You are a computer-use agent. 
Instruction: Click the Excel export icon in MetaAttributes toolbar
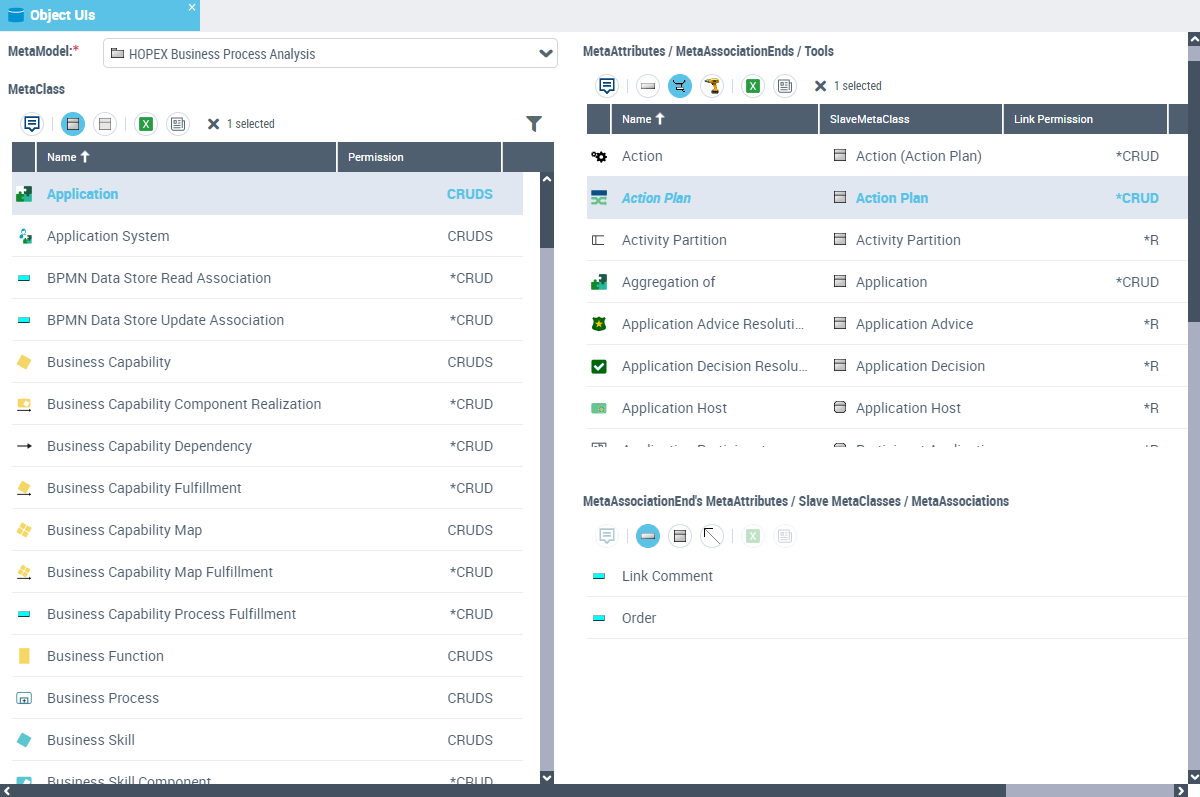[x=753, y=86]
